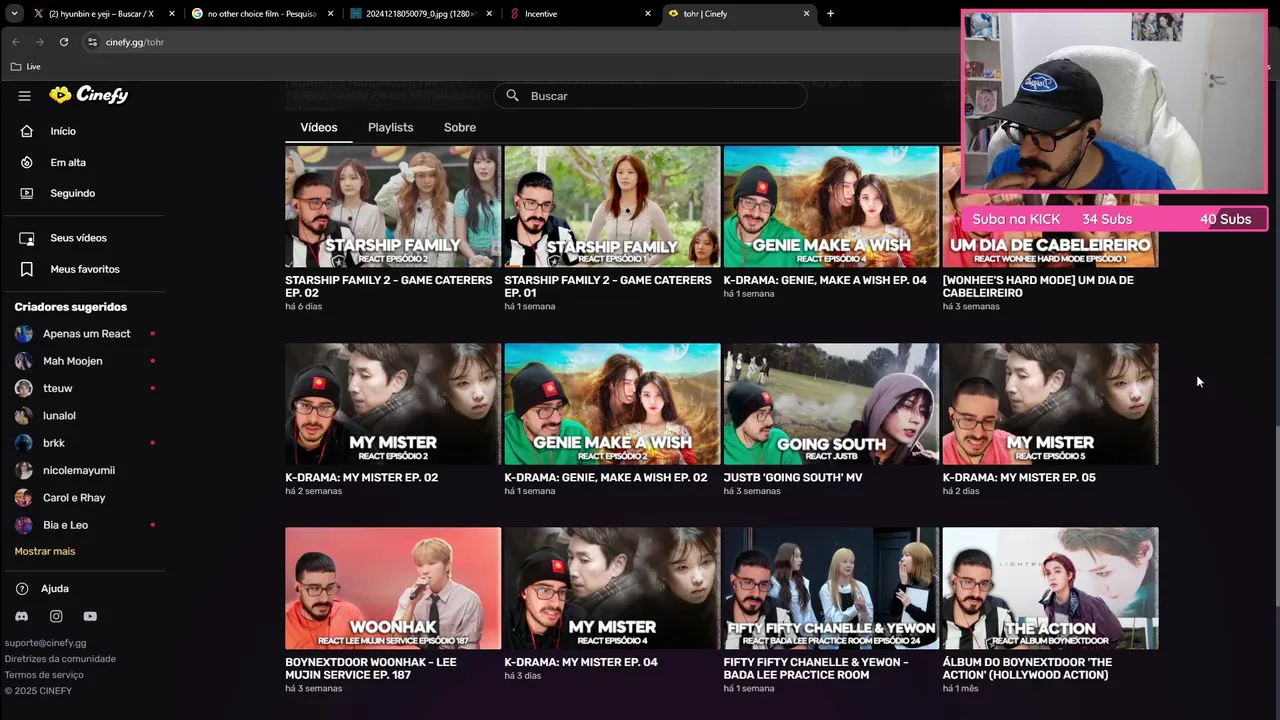Switch to Sobre tab

tap(460, 128)
